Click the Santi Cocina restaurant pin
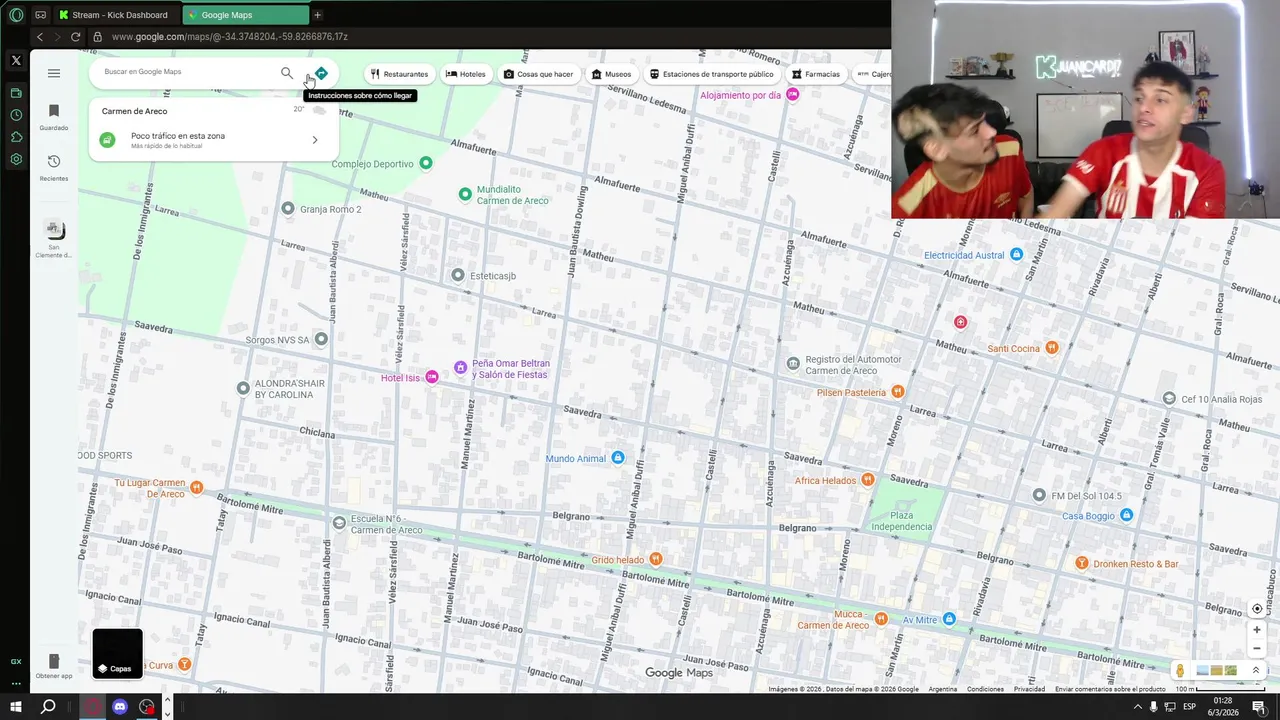The width and height of the screenshot is (1280, 720). tap(1052, 348)
